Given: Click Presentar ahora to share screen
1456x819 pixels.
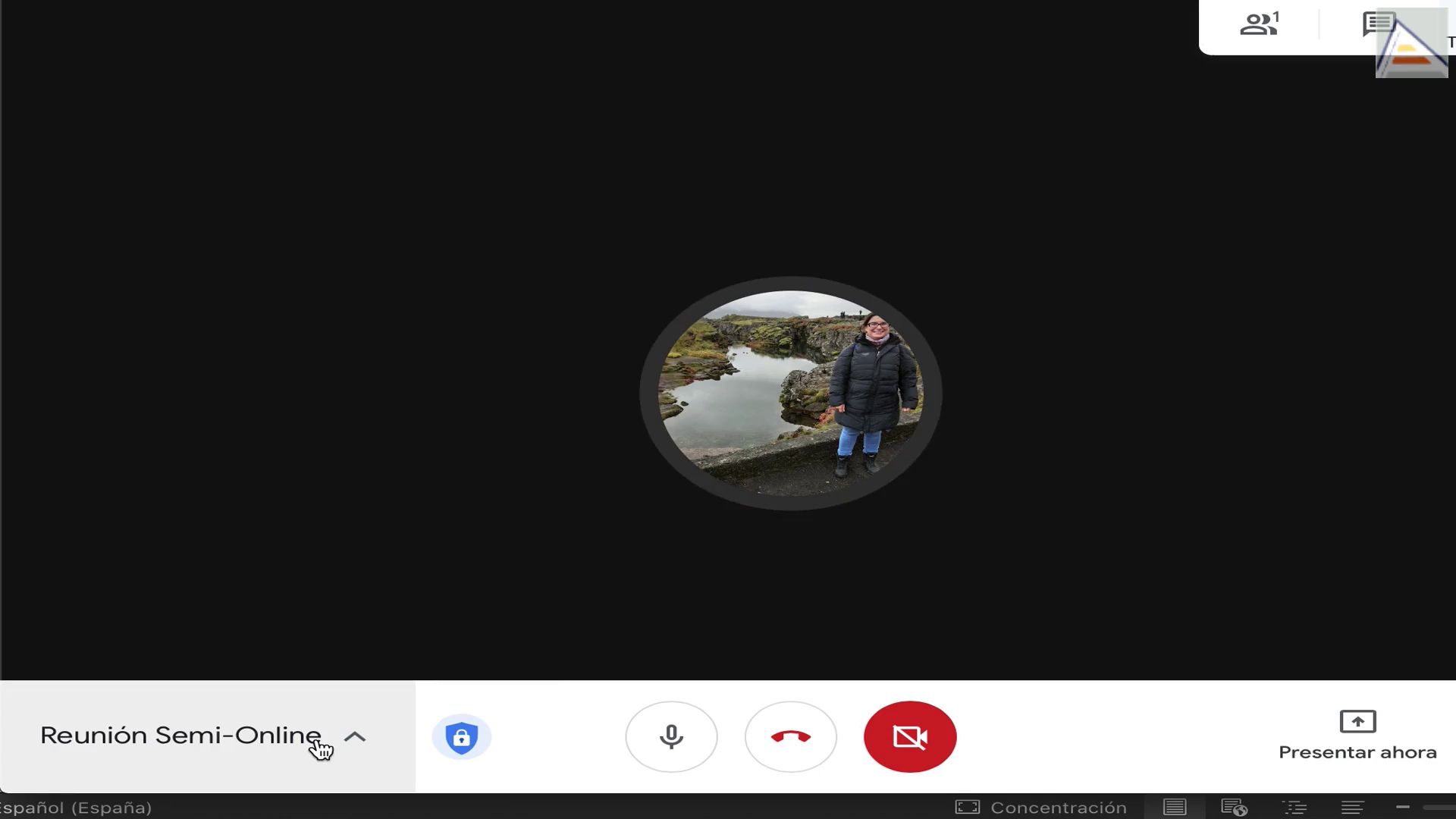Looking at the screenshot, I should (1357, 736).
